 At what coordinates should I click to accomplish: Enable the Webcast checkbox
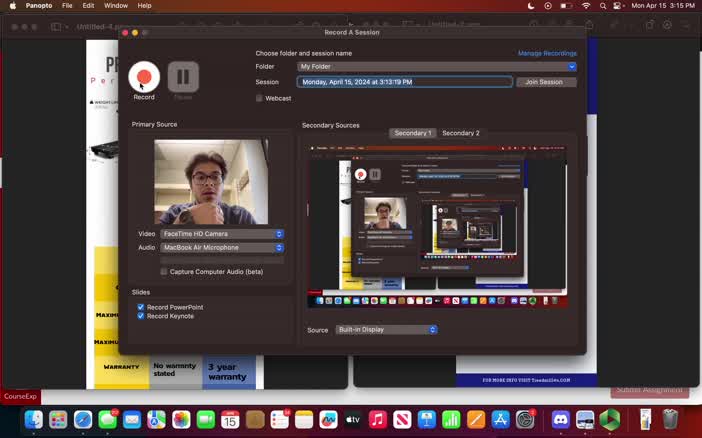[x=260, y=98]
